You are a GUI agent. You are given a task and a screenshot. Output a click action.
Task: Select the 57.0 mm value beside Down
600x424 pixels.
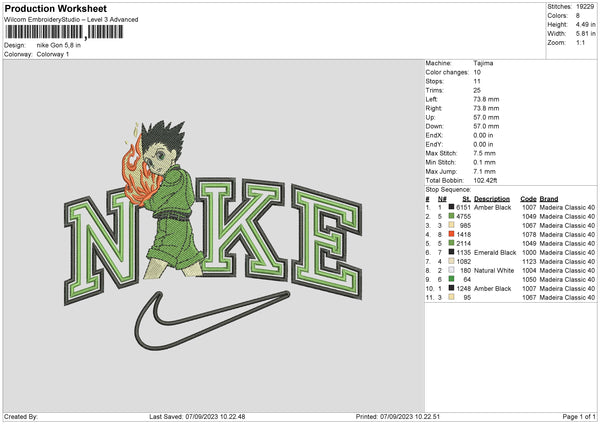pos(486,126)
